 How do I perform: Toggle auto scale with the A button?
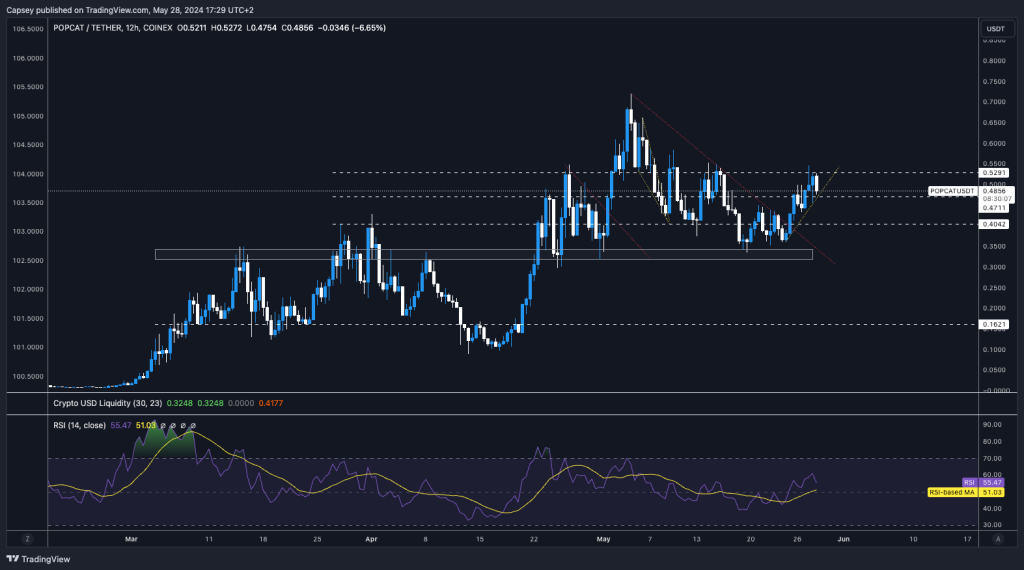(x=997, y=538)
